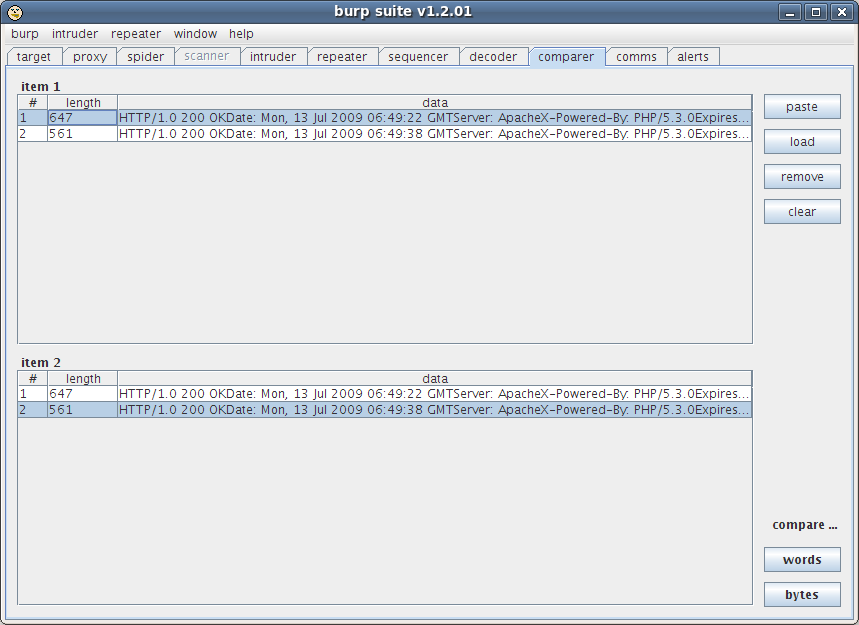This screenshot has height=625, width=859.
Task: Open the repeater menu
Action: click(x=135, y=33)
